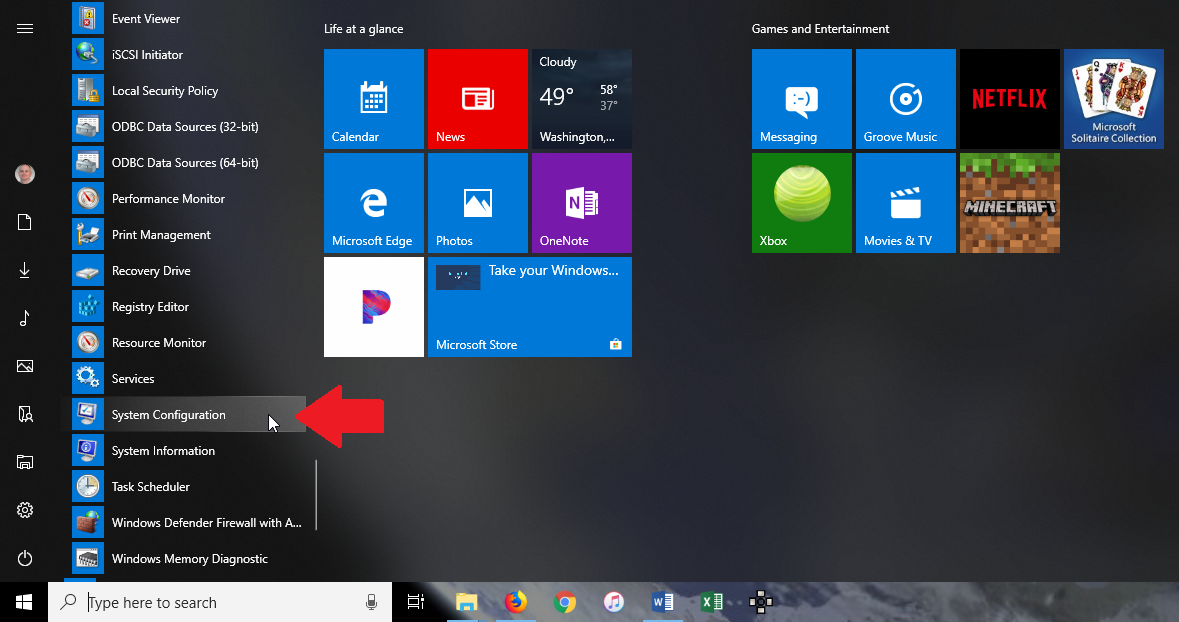Viewport: 1179px width, 622px height.
Task: Open Resource Monitor
Action: (x=188, y=343)
